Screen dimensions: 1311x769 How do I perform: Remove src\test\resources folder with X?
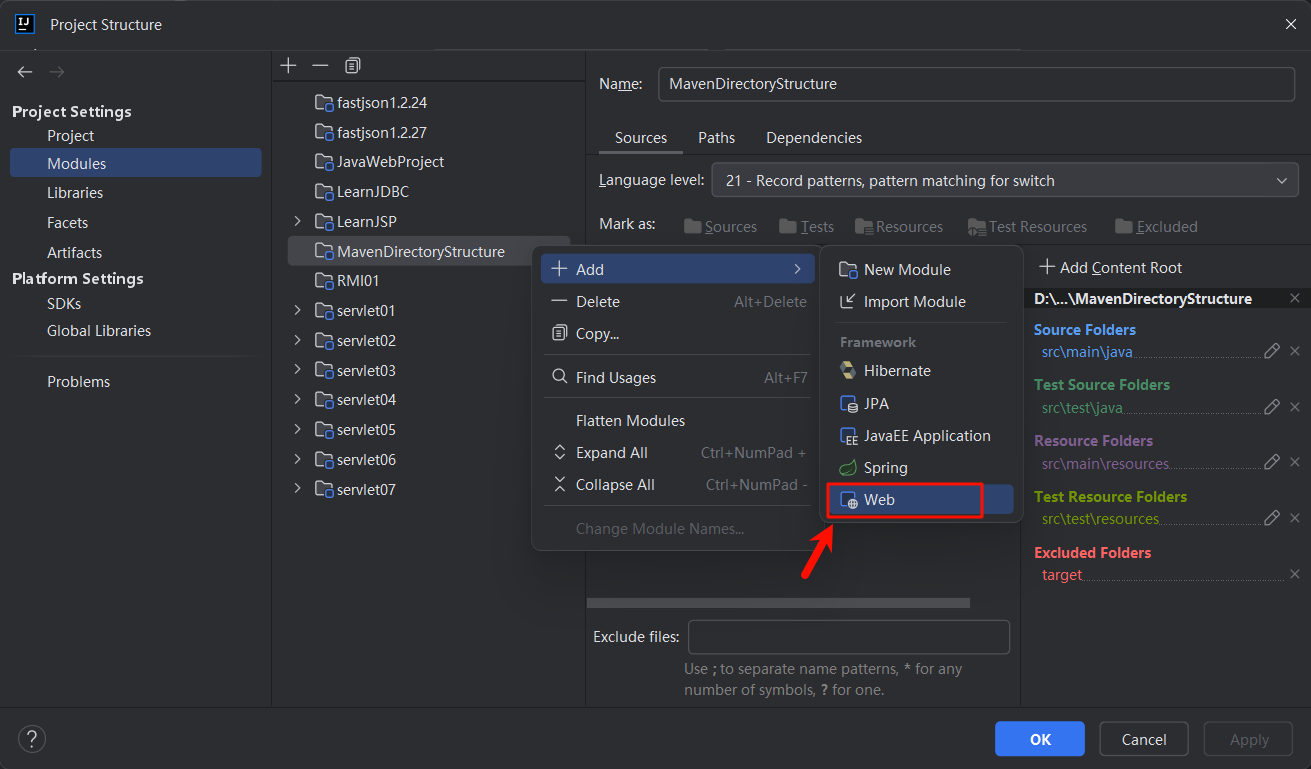click(x=1295, y=518)
